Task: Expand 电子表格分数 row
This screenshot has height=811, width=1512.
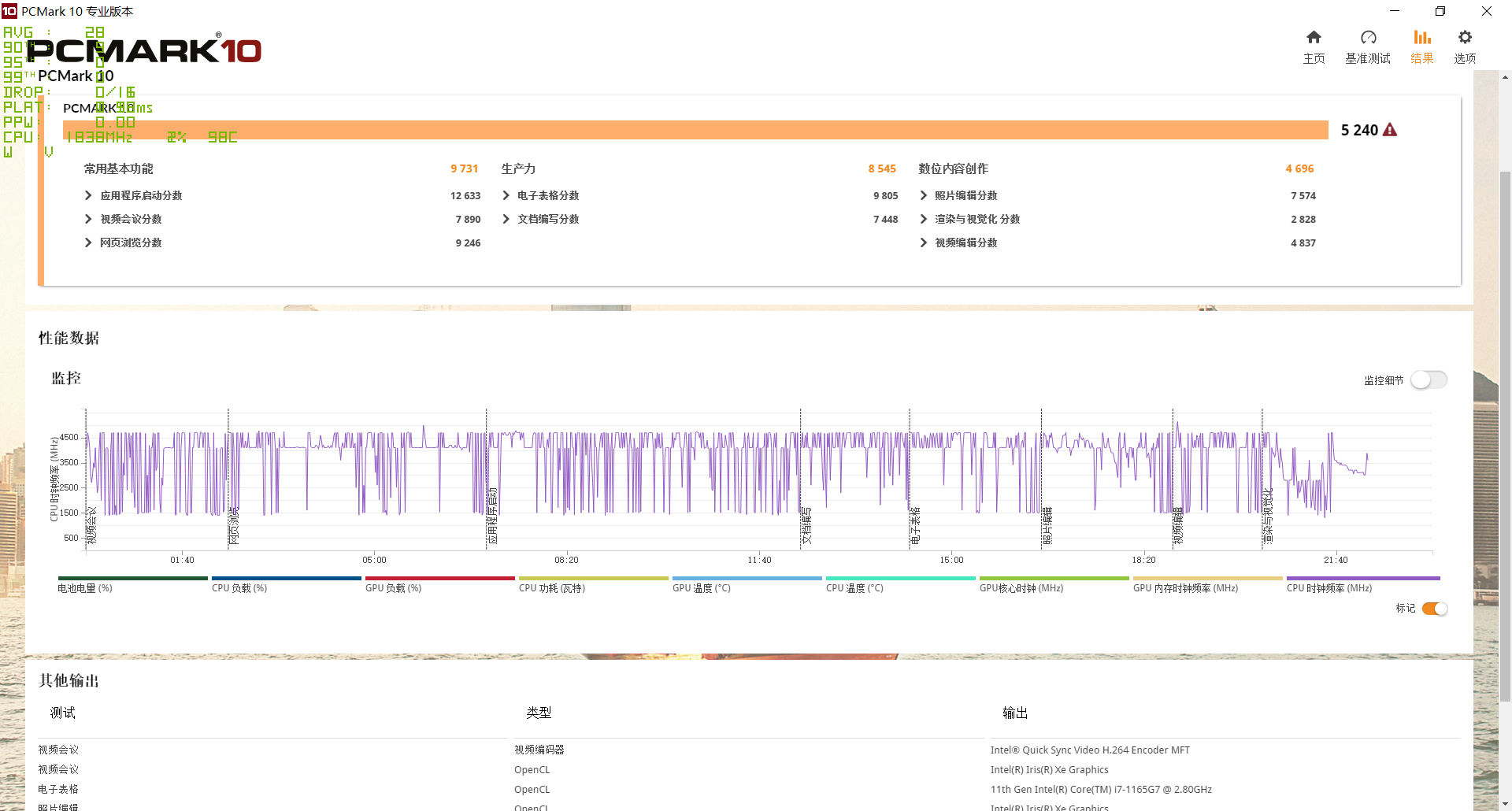Action: point(506,195)
